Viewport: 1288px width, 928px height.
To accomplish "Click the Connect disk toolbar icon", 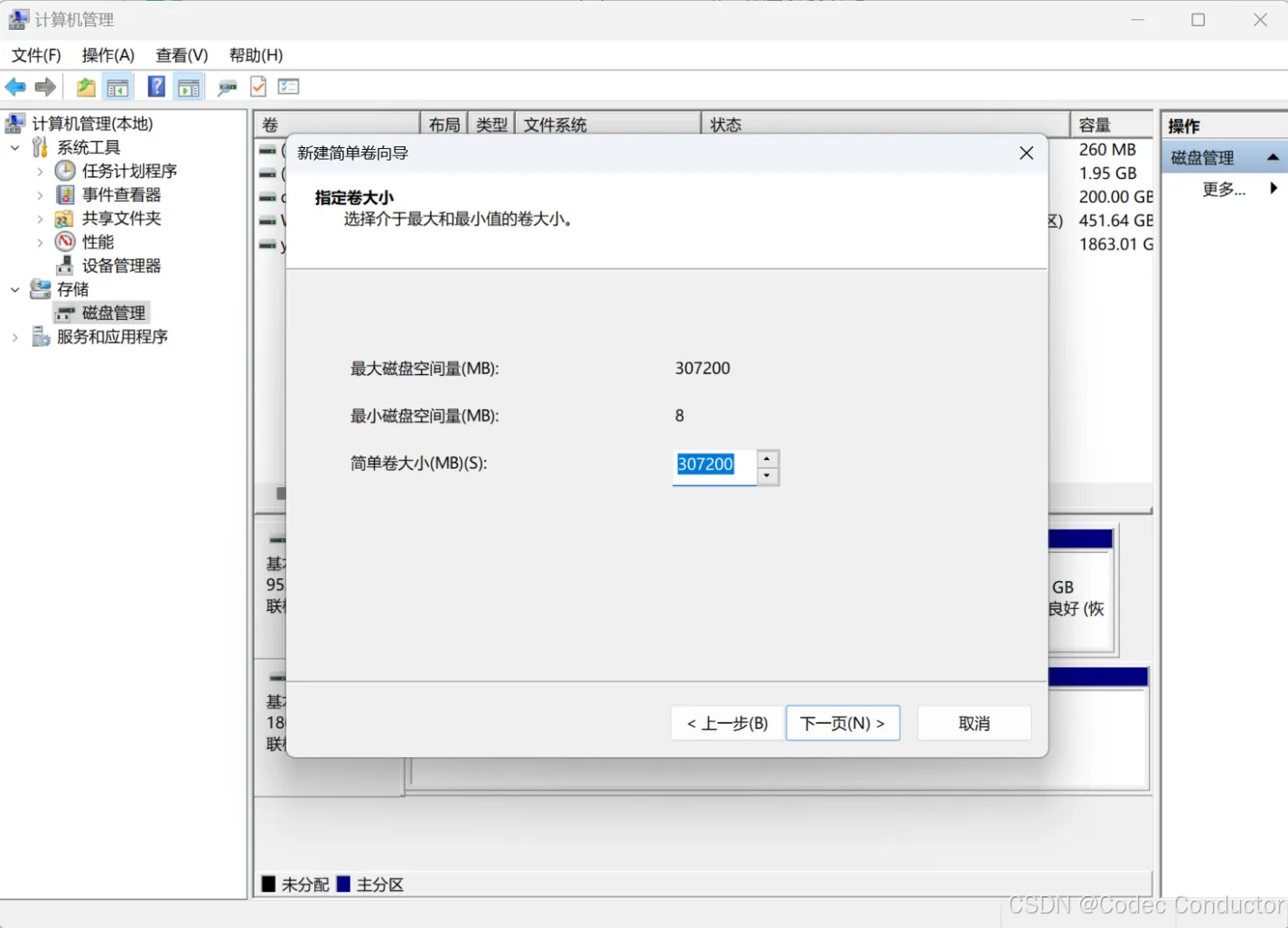I will [228, 87].
